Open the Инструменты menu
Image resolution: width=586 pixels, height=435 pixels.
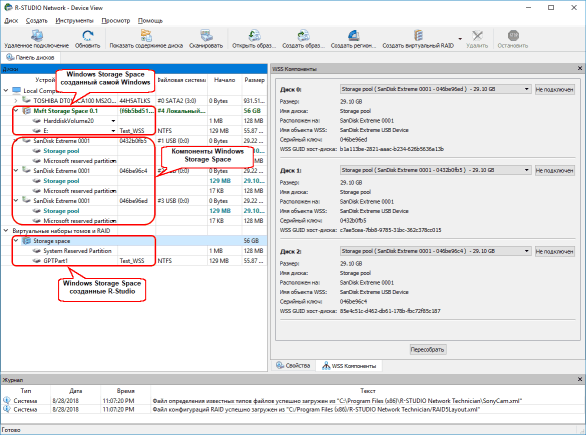[x=74, y=21]
